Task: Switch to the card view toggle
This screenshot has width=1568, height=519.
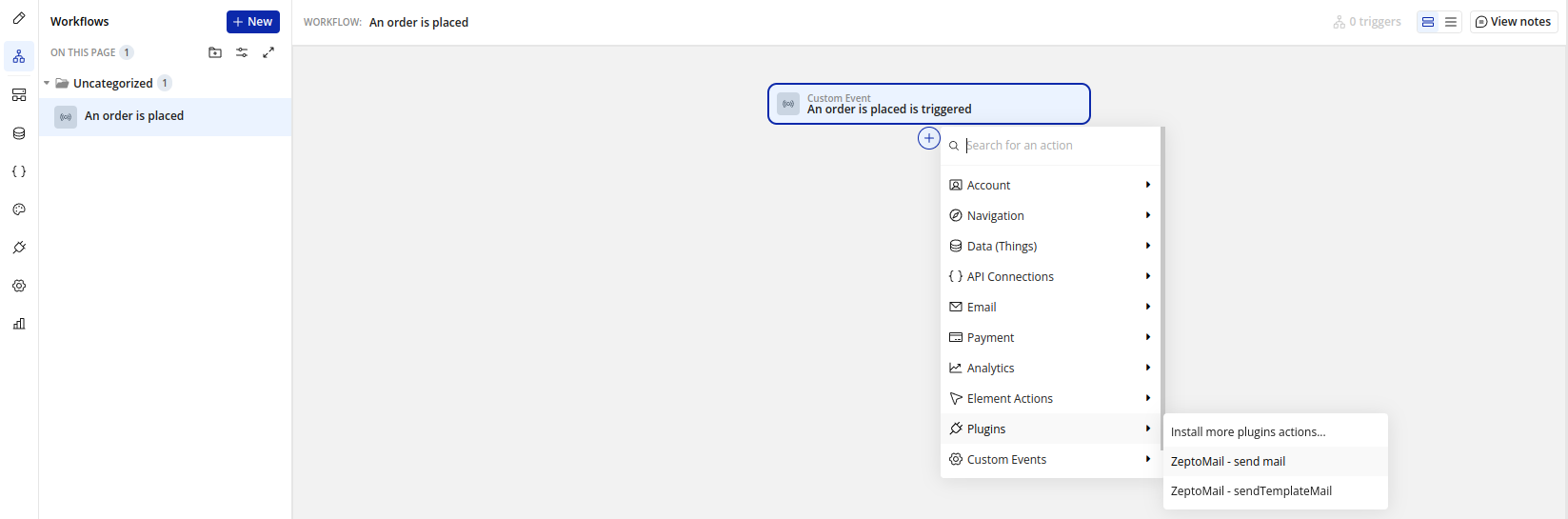Action: [1428, 22]
